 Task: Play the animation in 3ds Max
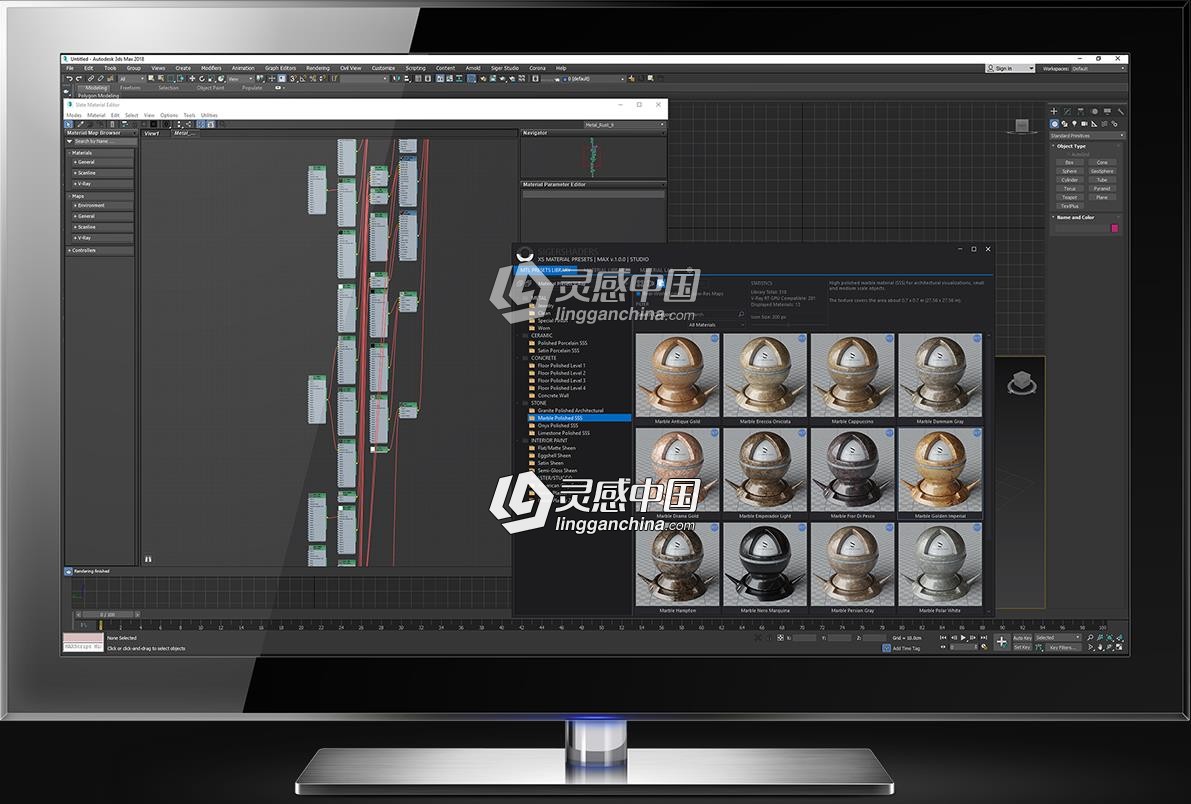tap(963, 638)
